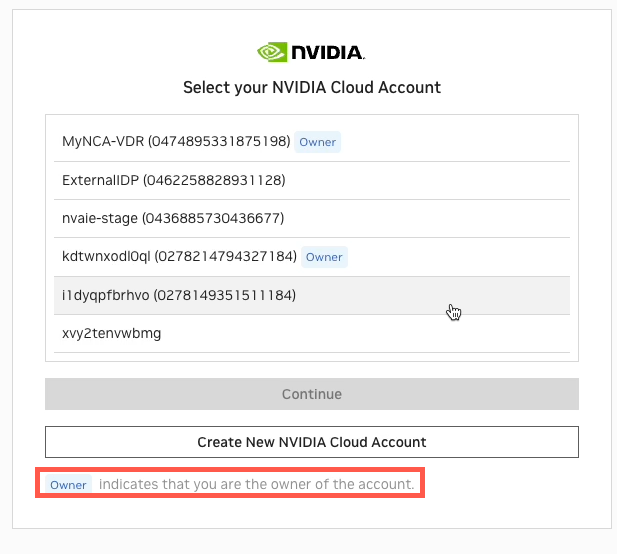This screenshot has height=554, width=617.
Task: Click the green NVIDIA eye emblem
Action: (x=273, y=52)
